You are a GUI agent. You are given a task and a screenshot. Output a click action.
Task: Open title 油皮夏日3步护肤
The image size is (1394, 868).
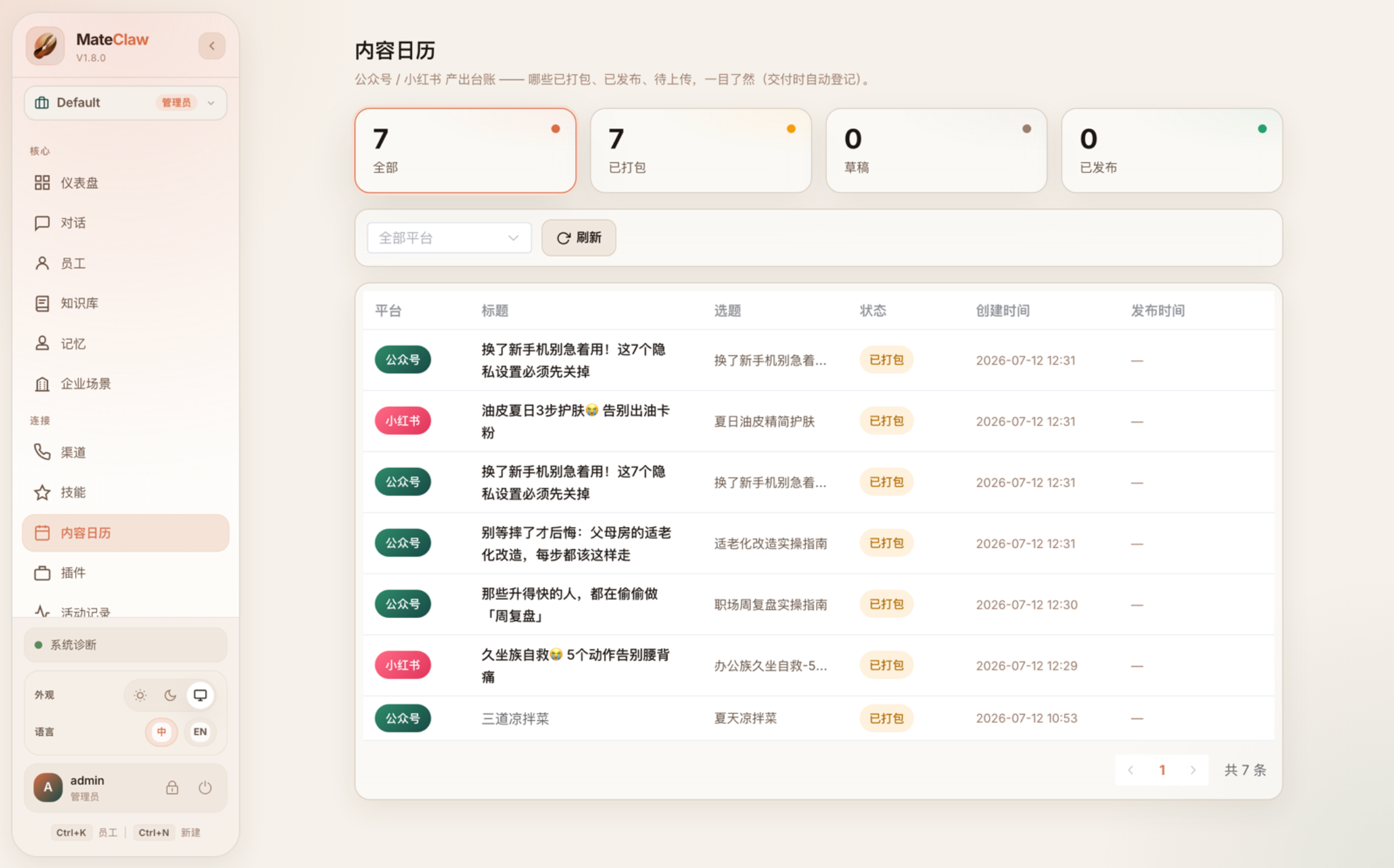(x=576, y=422)
